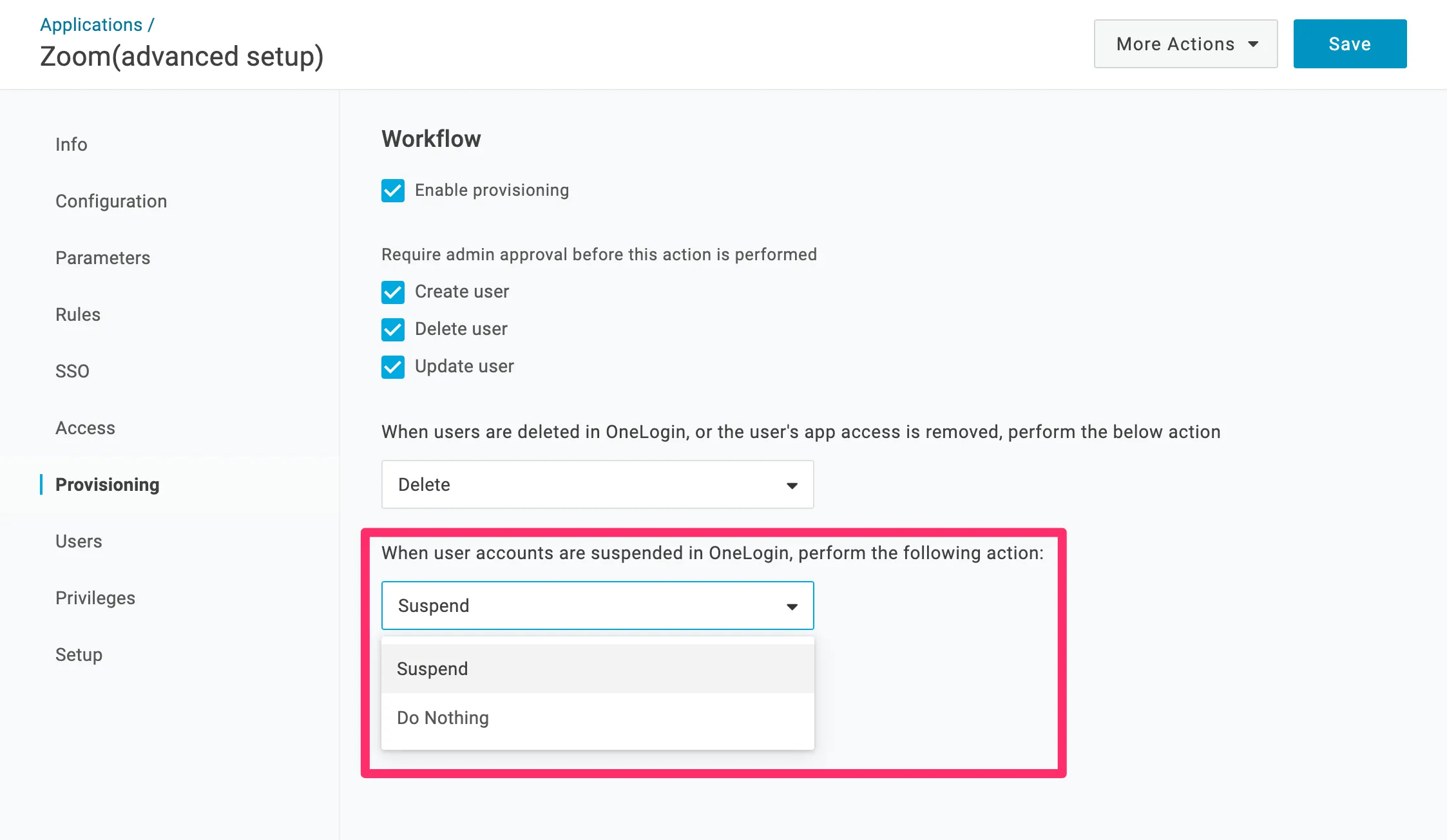Expand the Delete action dropdown

597,484
